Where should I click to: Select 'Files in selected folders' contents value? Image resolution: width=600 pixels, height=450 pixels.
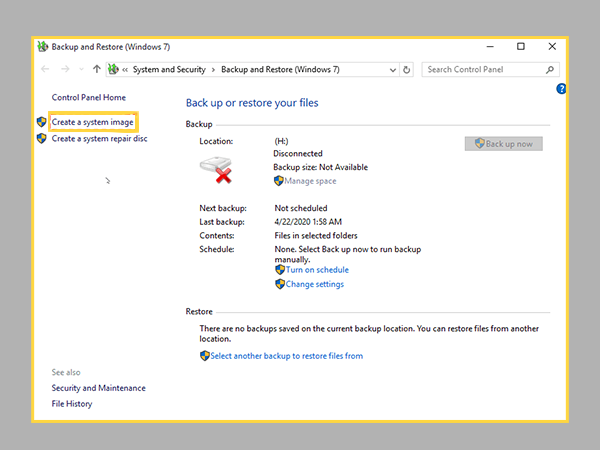[x=316, y=236]
